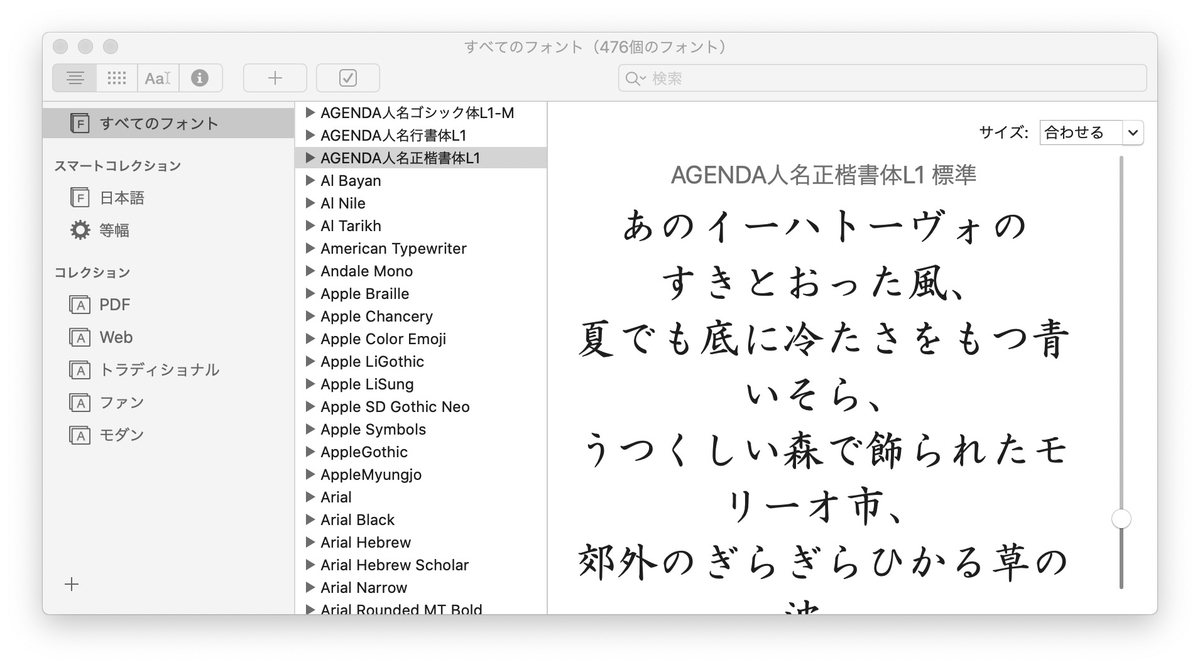Expand the American Typewriter family

310,248
